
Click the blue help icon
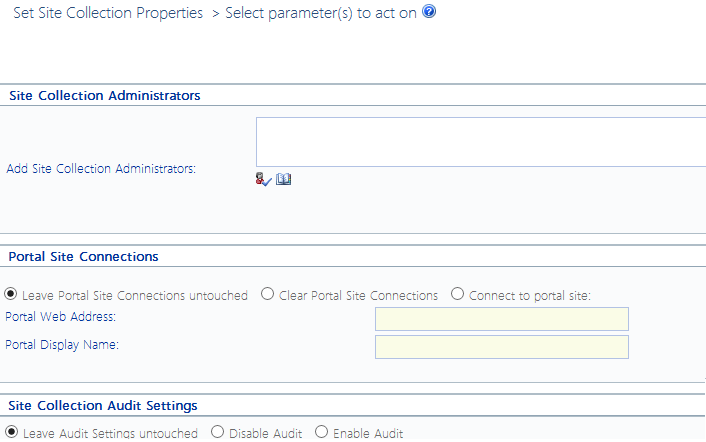click(x=429, y=14)
